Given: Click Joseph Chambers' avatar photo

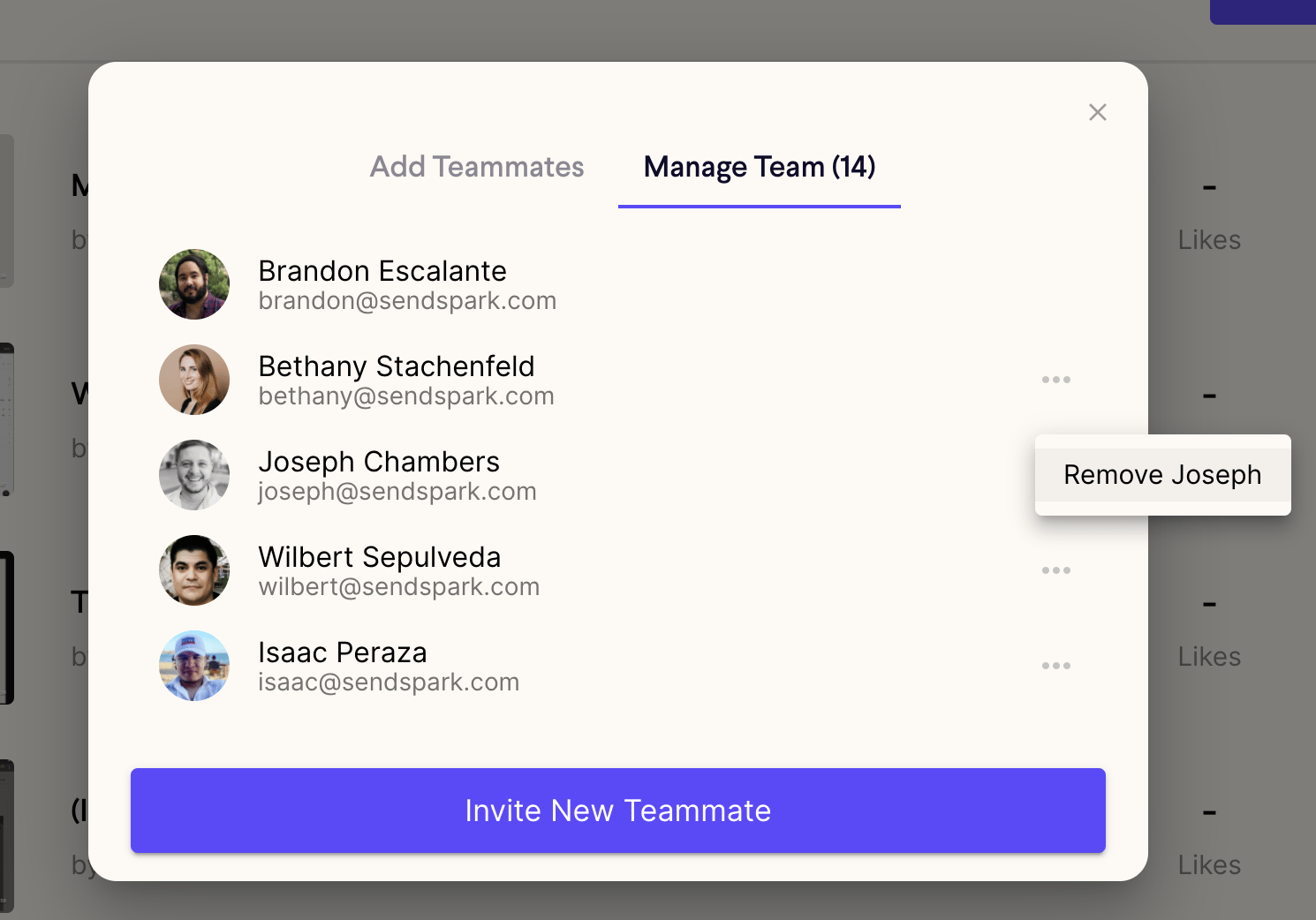Looking at the screenshot, I should click(194, 475).
